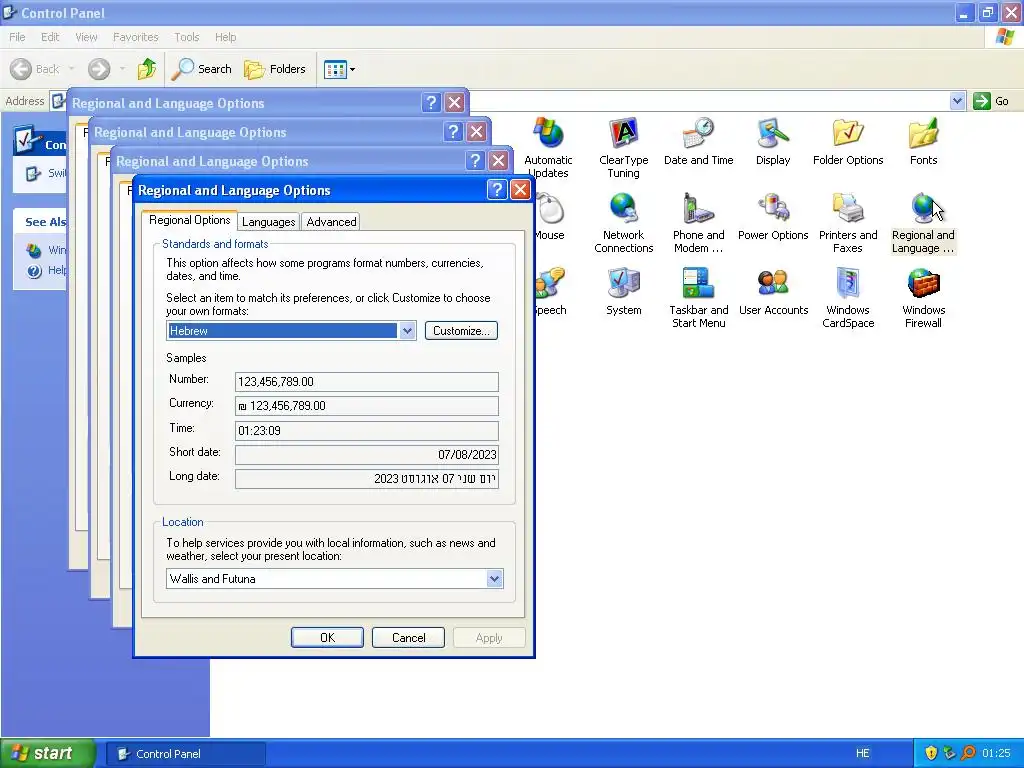Click the magnifier tray icon

tap(968, 753)
